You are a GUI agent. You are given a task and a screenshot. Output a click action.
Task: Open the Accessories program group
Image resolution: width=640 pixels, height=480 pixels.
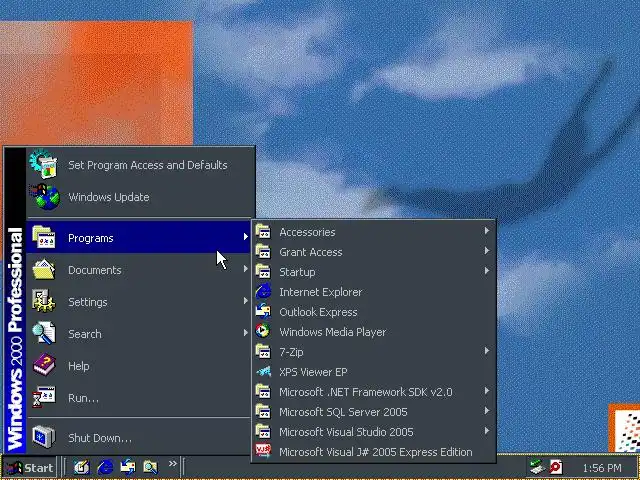tap(373, 232)
